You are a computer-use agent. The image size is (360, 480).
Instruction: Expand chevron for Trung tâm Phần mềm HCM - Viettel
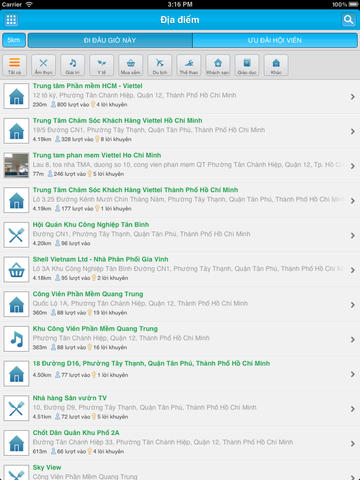[352, 97]
